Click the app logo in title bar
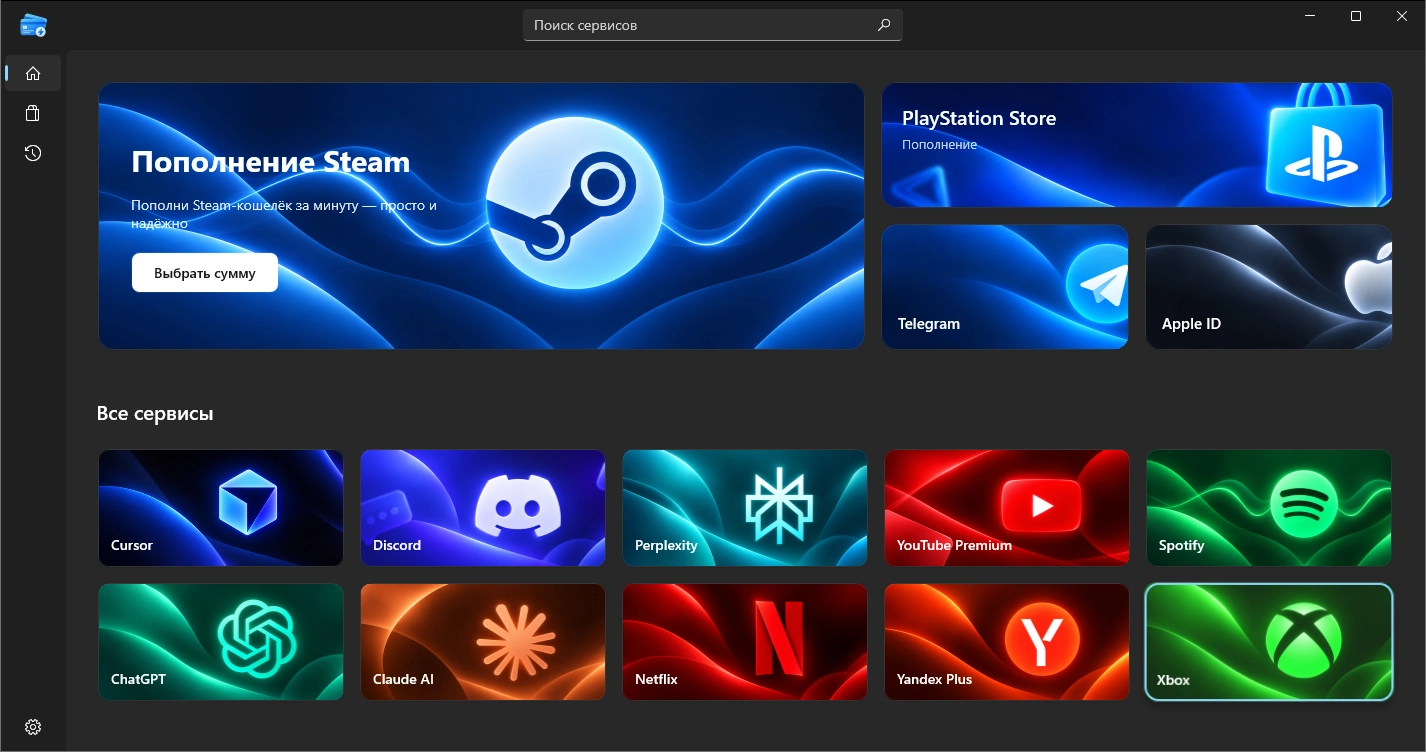The image size is (1426, 752). click(33, 25)
